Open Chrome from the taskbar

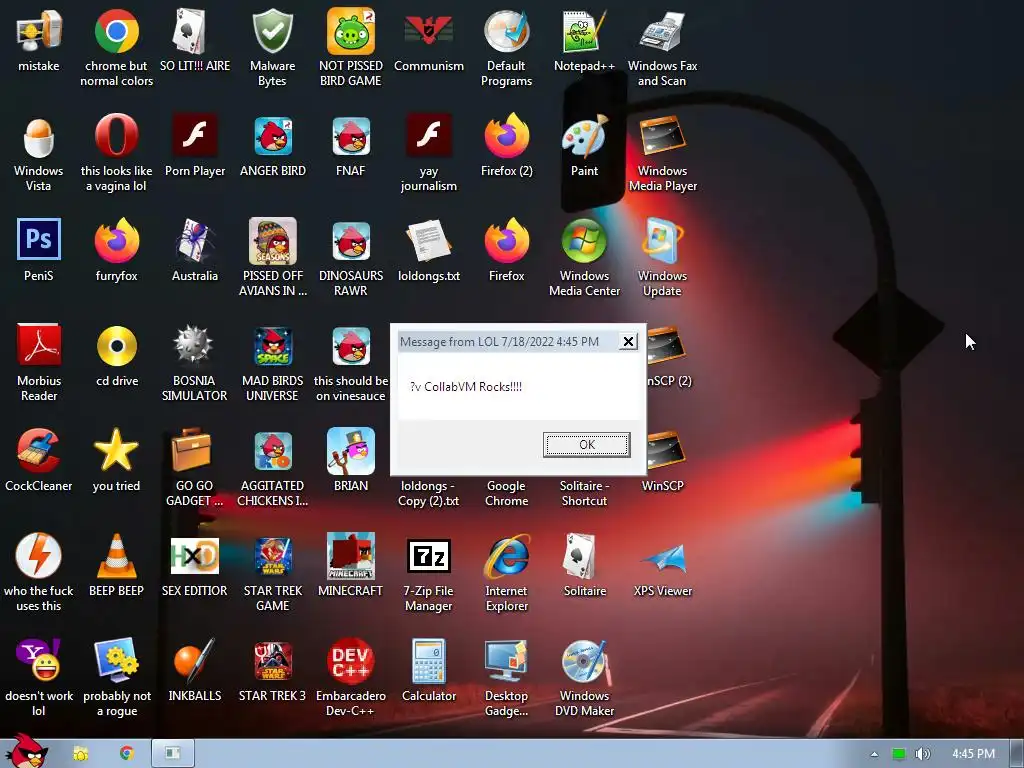127,753
